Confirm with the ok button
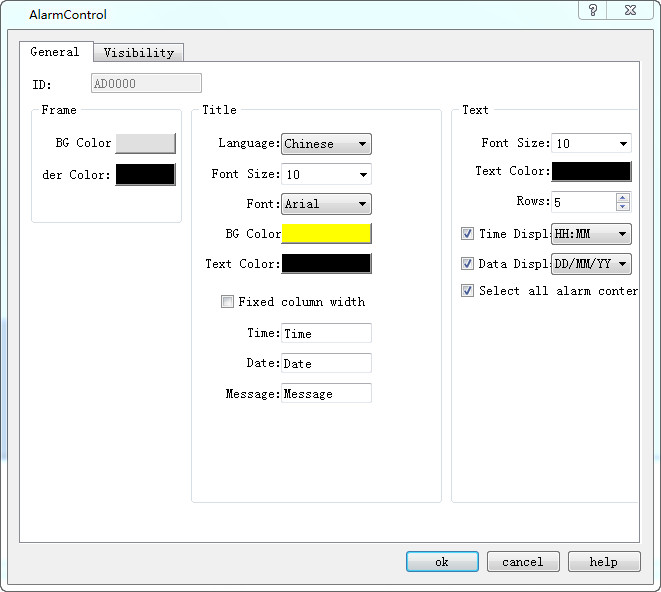Image resolution: width=661 pixels, height=592 pixels. (442, 562)
